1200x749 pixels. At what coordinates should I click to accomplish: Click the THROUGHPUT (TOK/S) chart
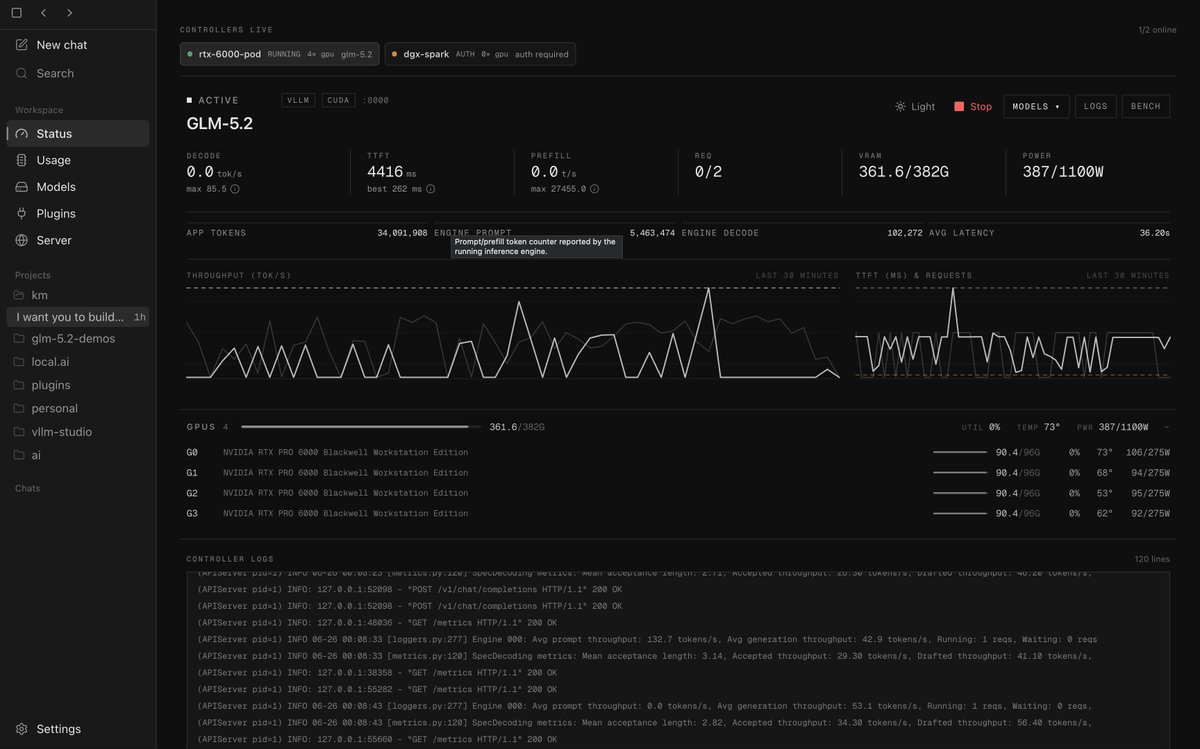click(x=512, y=333)
